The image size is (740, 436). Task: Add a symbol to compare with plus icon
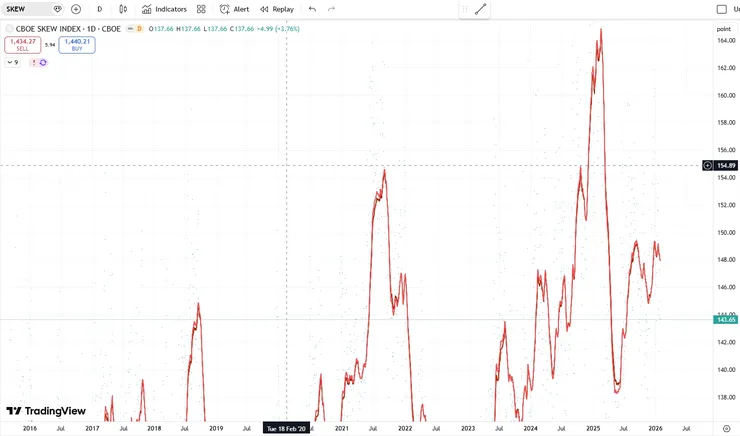tap(76, 9)
